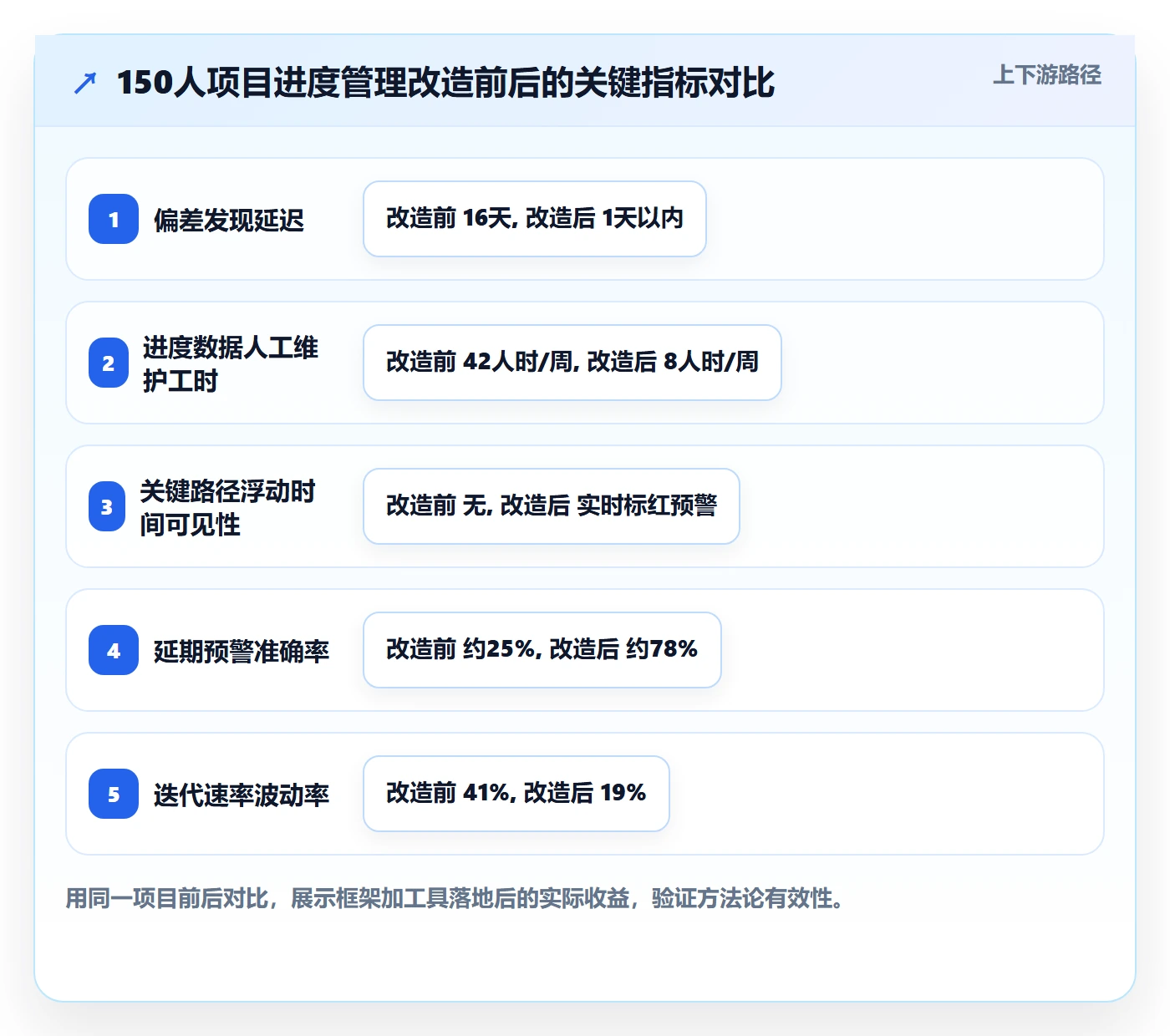Screen dimensions: 1170x1036
Task: Select the value box 改造前 42人时/周, 改造后 8人时/周
Action: [572, 363]
